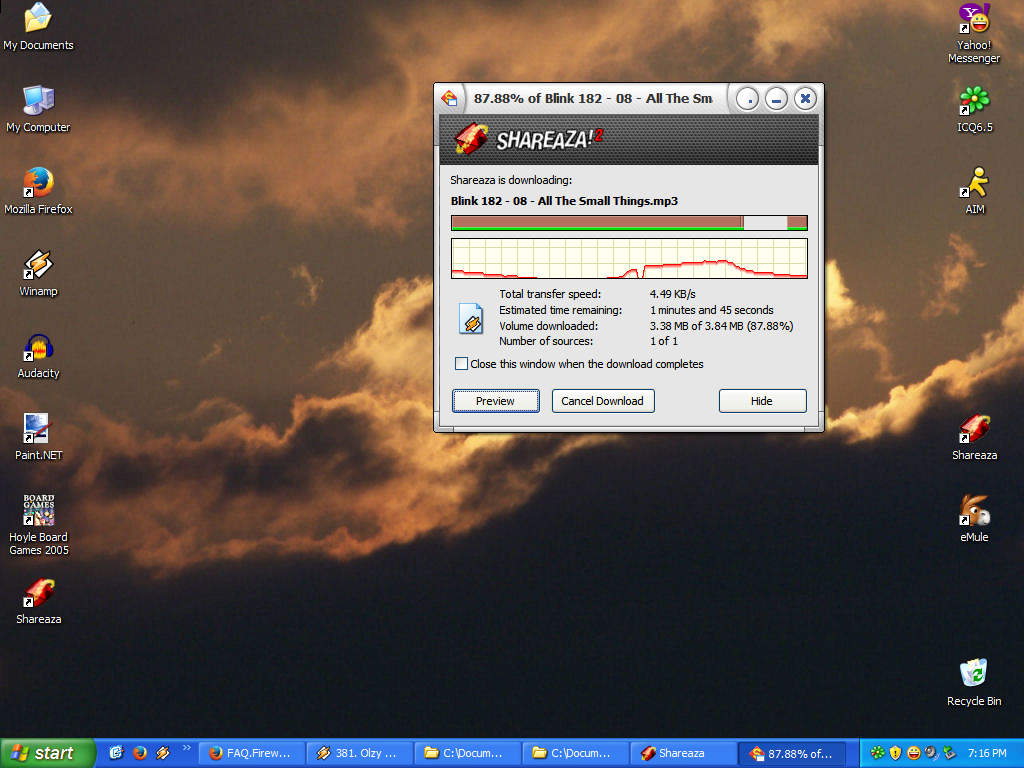
Task: Click the value '3.38 MB of 3.84 MB (87.88%)'
Action: click(x=722, y=326)
